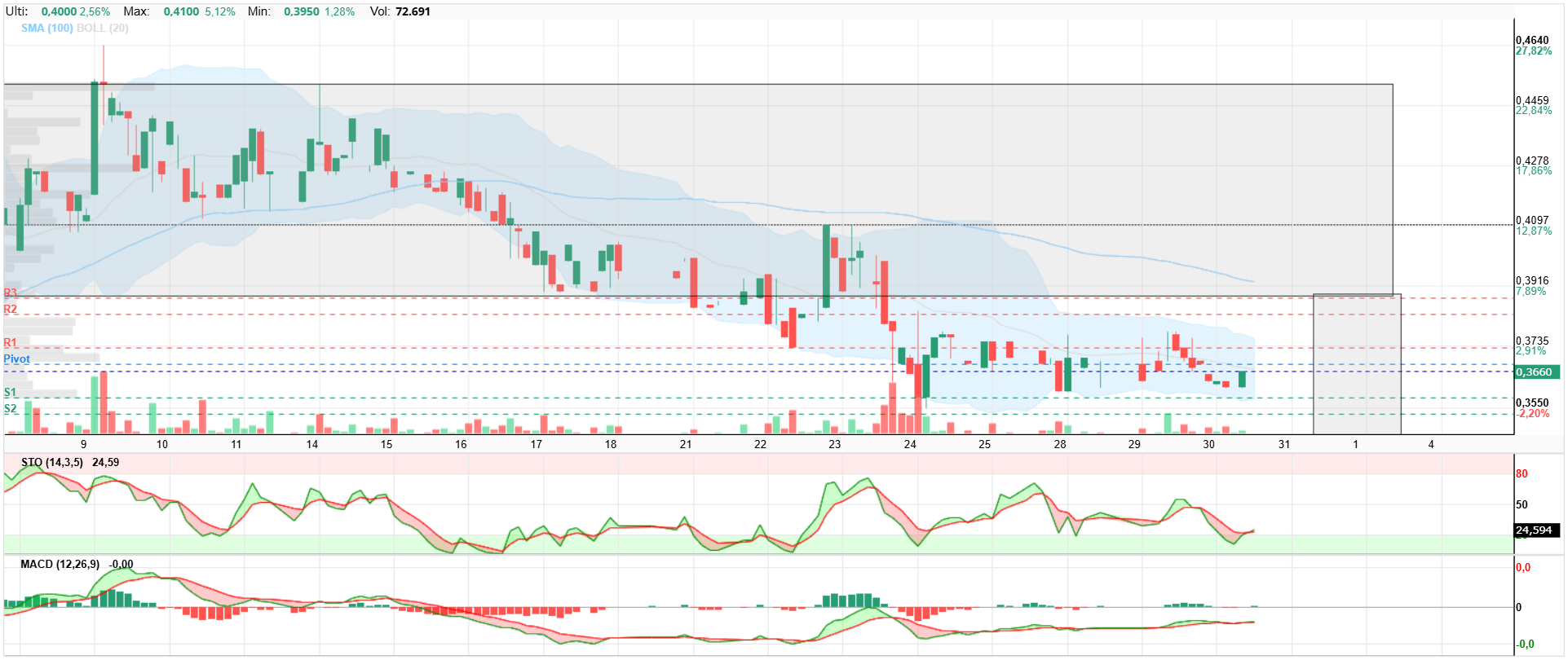Viewport: 1568px width, 660px height.
Task: Click the Ulti last price value 0,4000
Action: 59,11
